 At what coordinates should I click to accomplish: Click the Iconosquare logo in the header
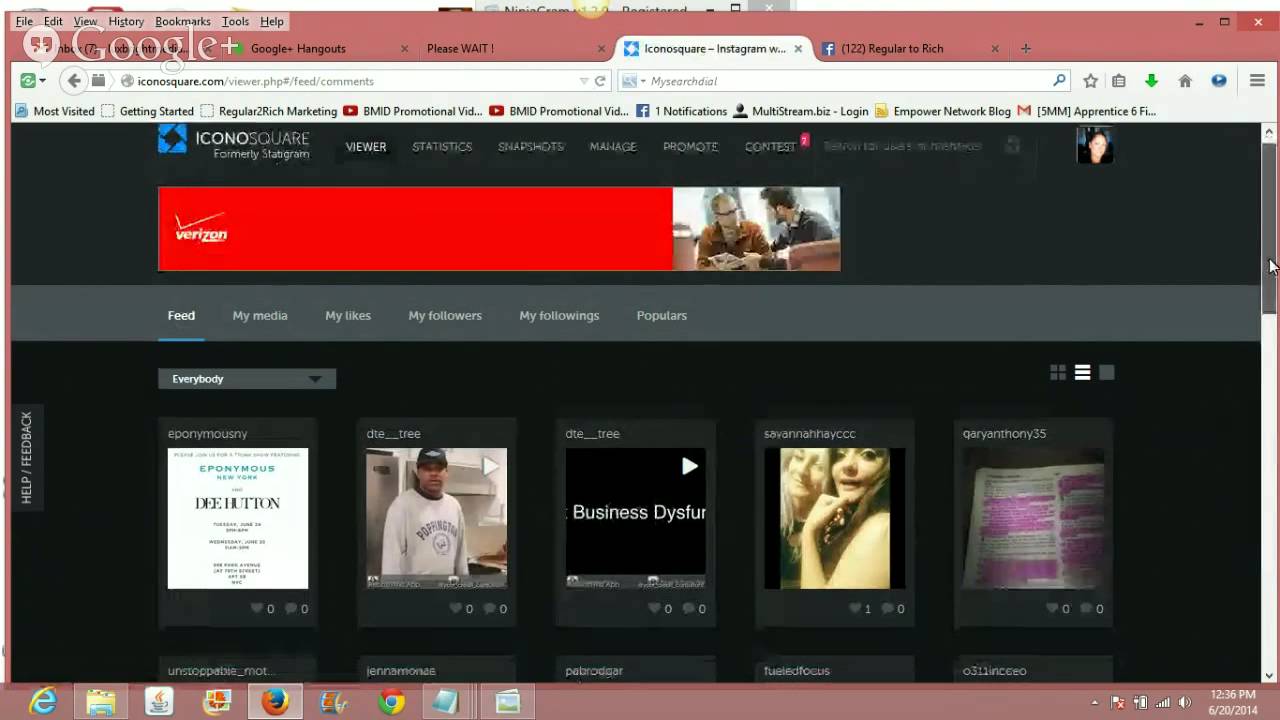point(234,143)
